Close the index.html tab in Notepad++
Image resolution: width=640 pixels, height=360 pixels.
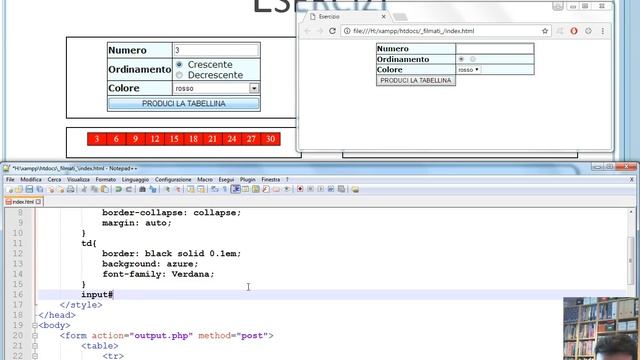pos(38,202)
